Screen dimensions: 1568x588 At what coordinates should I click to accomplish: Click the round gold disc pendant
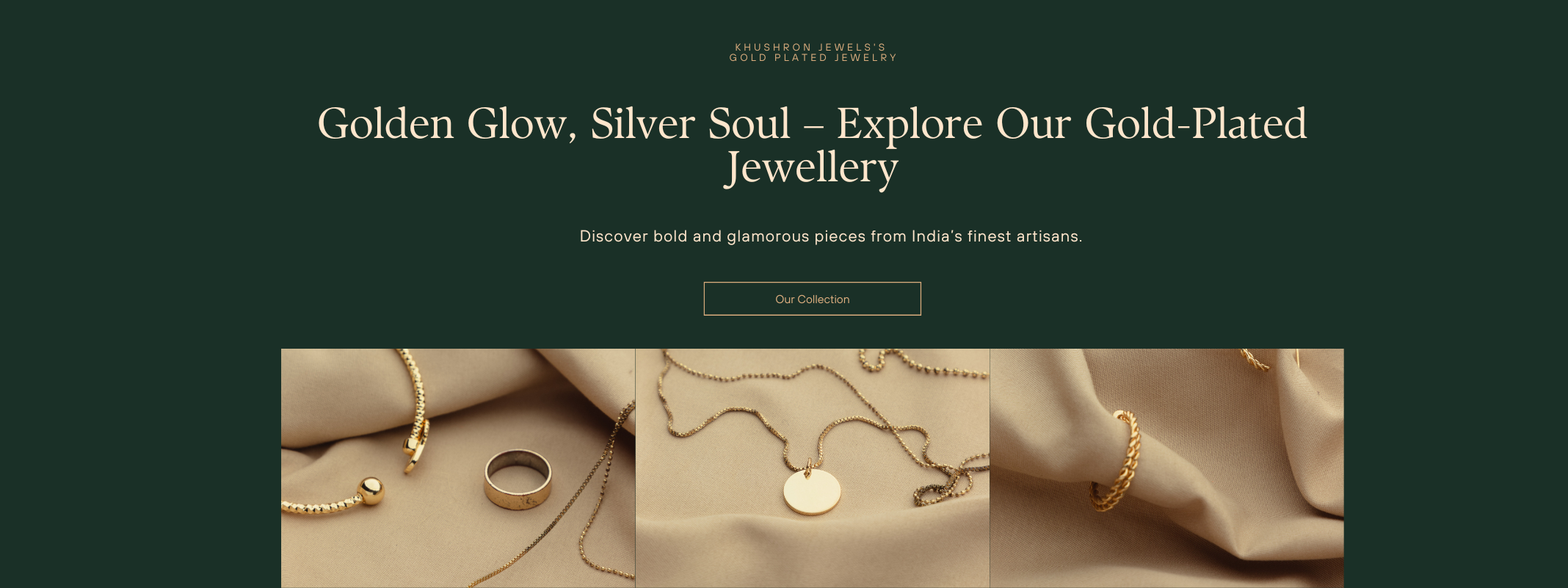(812, 491)
